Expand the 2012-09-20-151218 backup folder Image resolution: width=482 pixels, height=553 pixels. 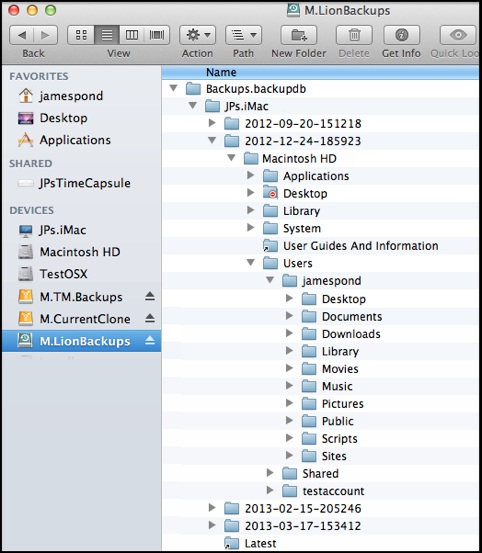(212, 123)
